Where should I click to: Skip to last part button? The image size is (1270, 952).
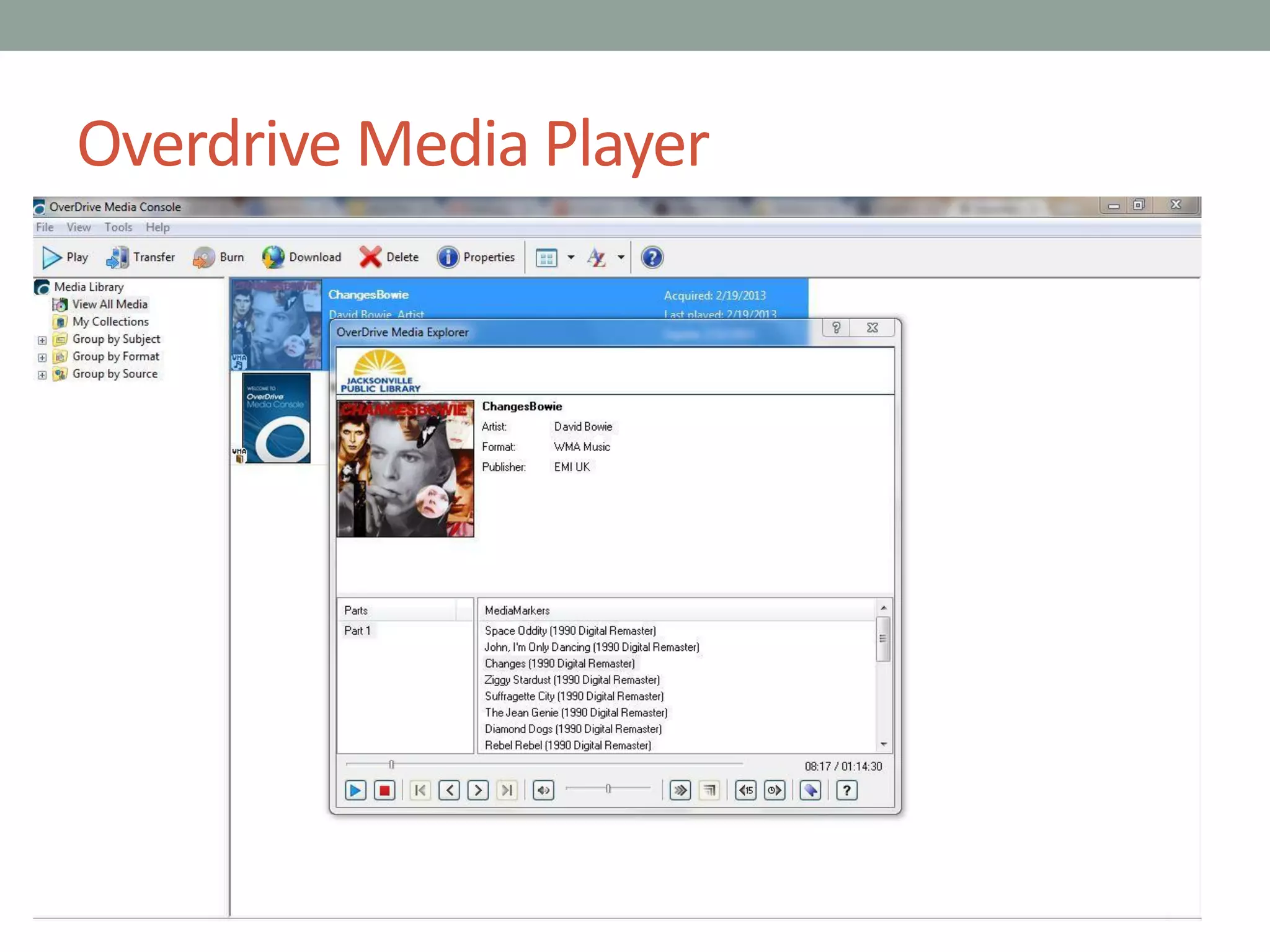tap(507, 790)
